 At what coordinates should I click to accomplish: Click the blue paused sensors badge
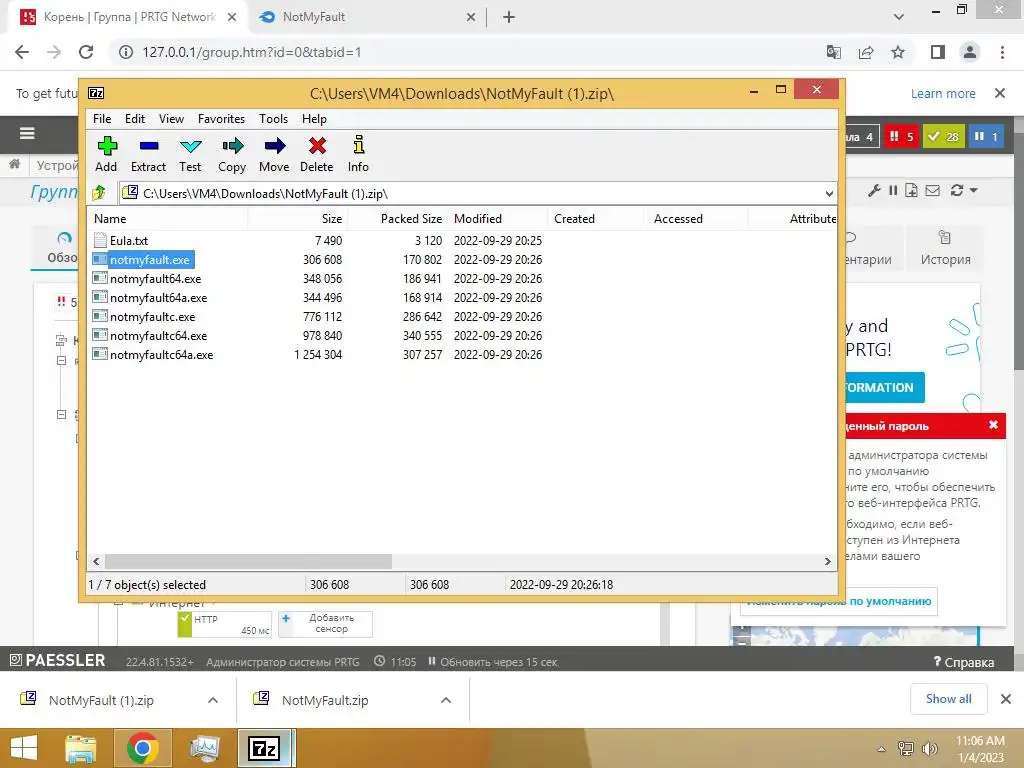(x=986, y=136)
